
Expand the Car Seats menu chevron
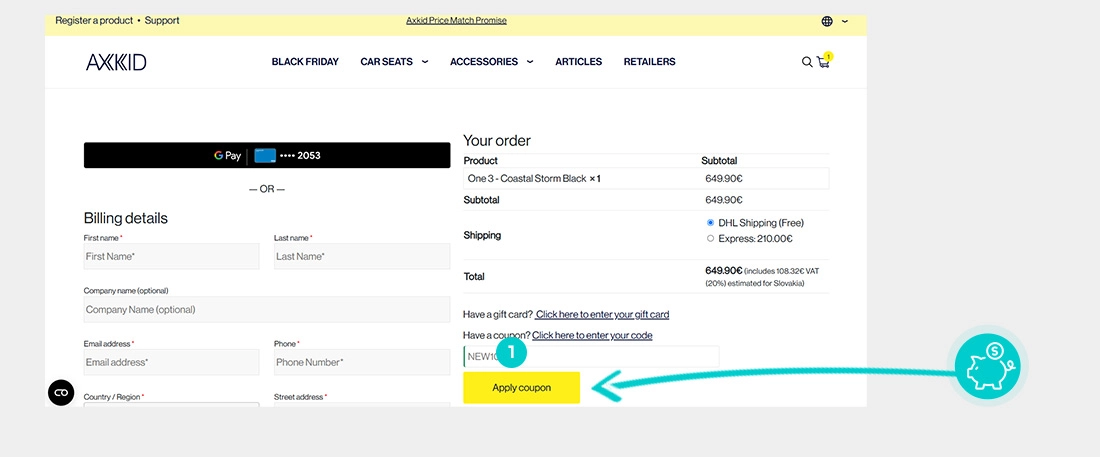pos(425,62)
